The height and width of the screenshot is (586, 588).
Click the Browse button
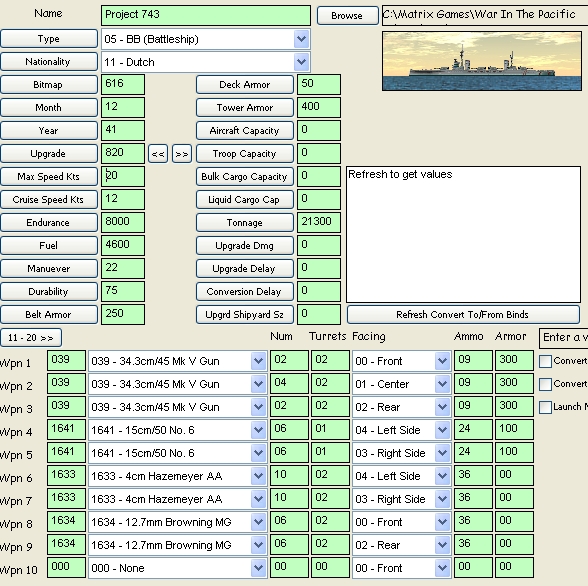[347, 16]
